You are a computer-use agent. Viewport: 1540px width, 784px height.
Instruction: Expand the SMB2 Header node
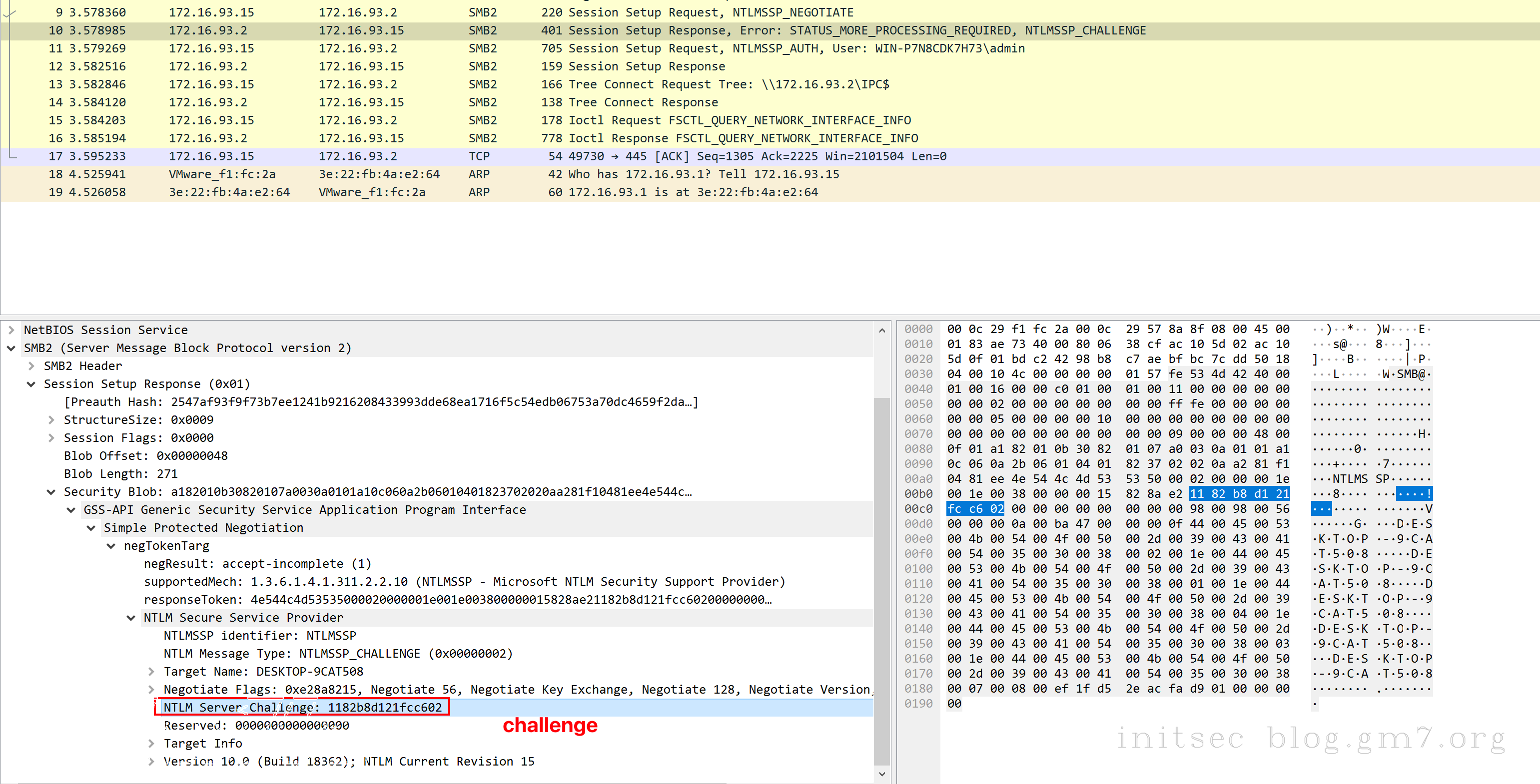coord(31,366)
